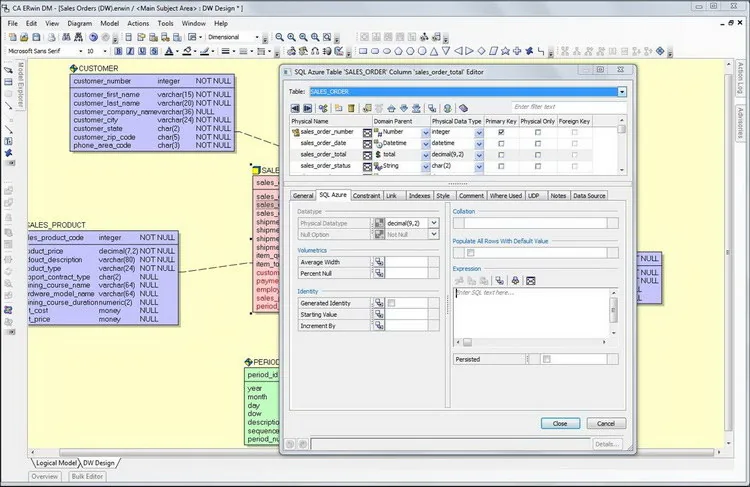Uncheck Primary Key for sales_order_number
The height and width of the screenshot is (487, 750).
click(x=501, y=132)
